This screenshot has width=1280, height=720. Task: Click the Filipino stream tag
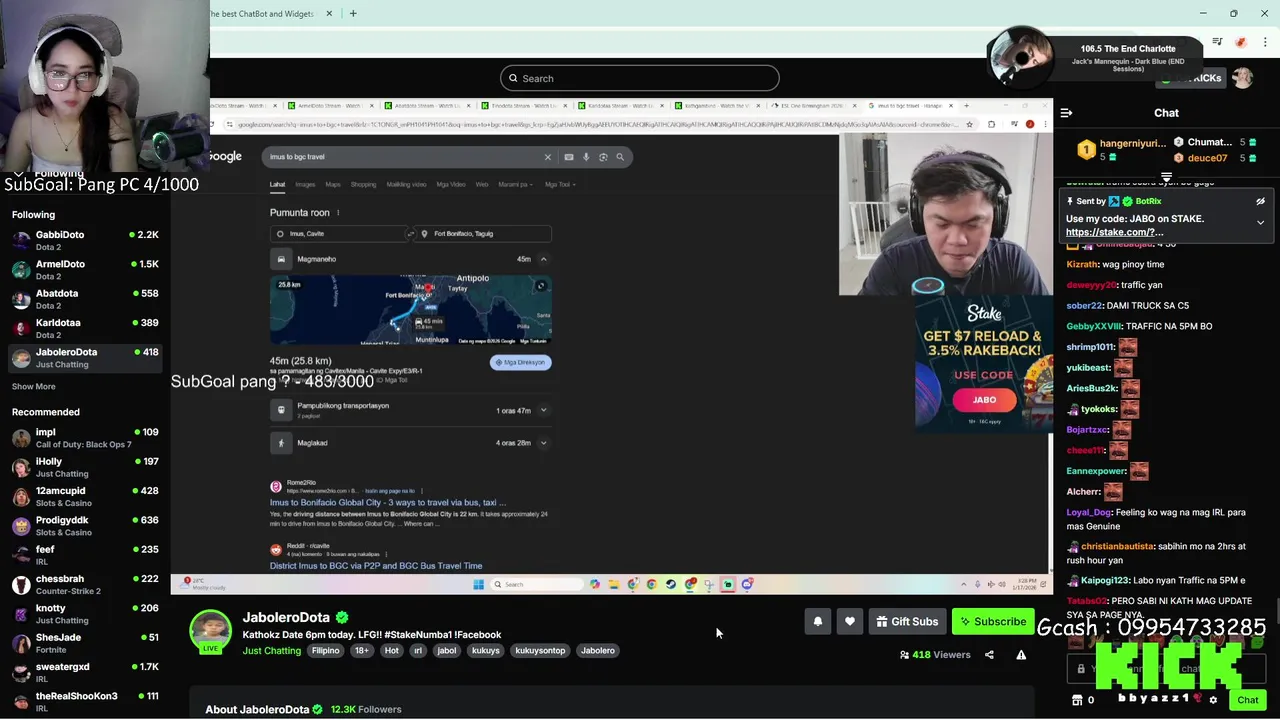[325, 651]
